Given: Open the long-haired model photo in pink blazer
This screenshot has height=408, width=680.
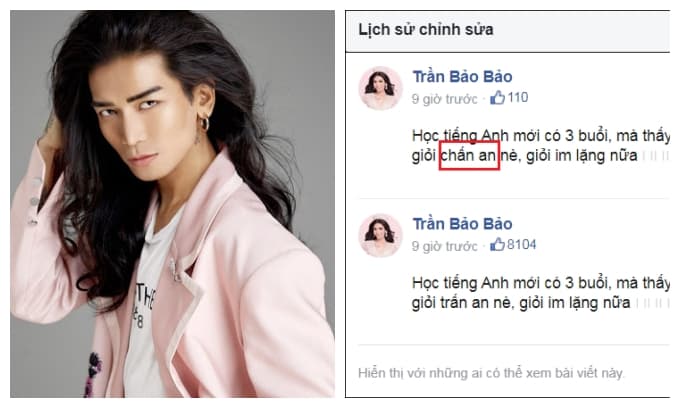Looking at the screenshot, I should [x=172, y=204].
